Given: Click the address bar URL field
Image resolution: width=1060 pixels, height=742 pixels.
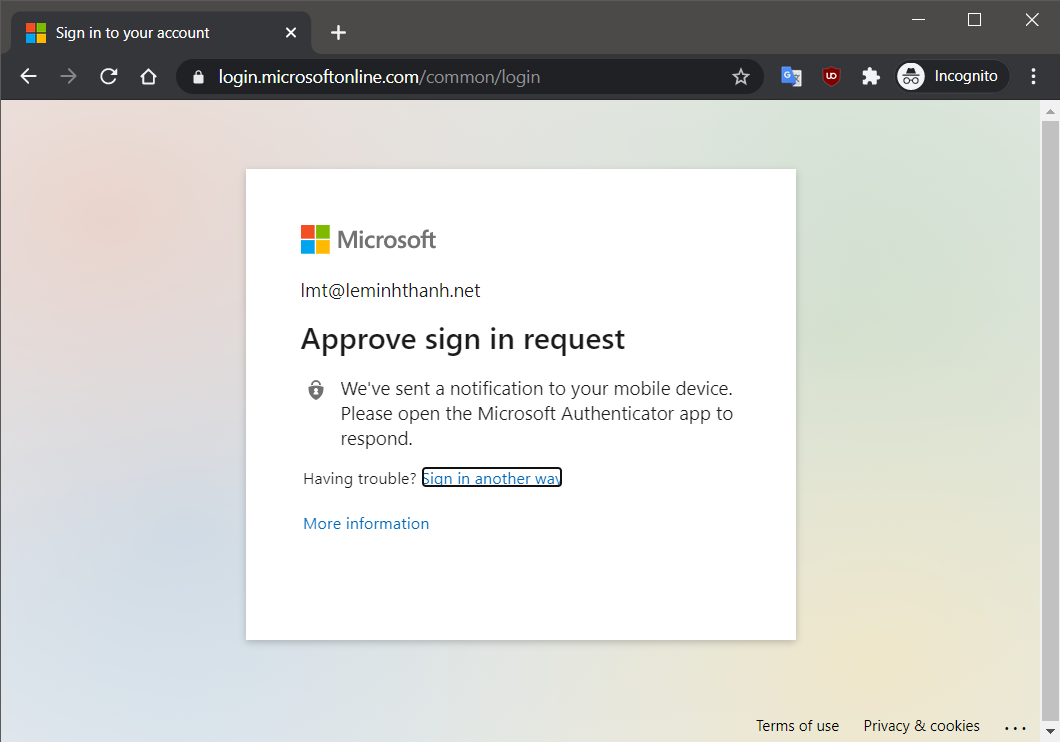Looking at the screenshot, I should pos(469,77).
